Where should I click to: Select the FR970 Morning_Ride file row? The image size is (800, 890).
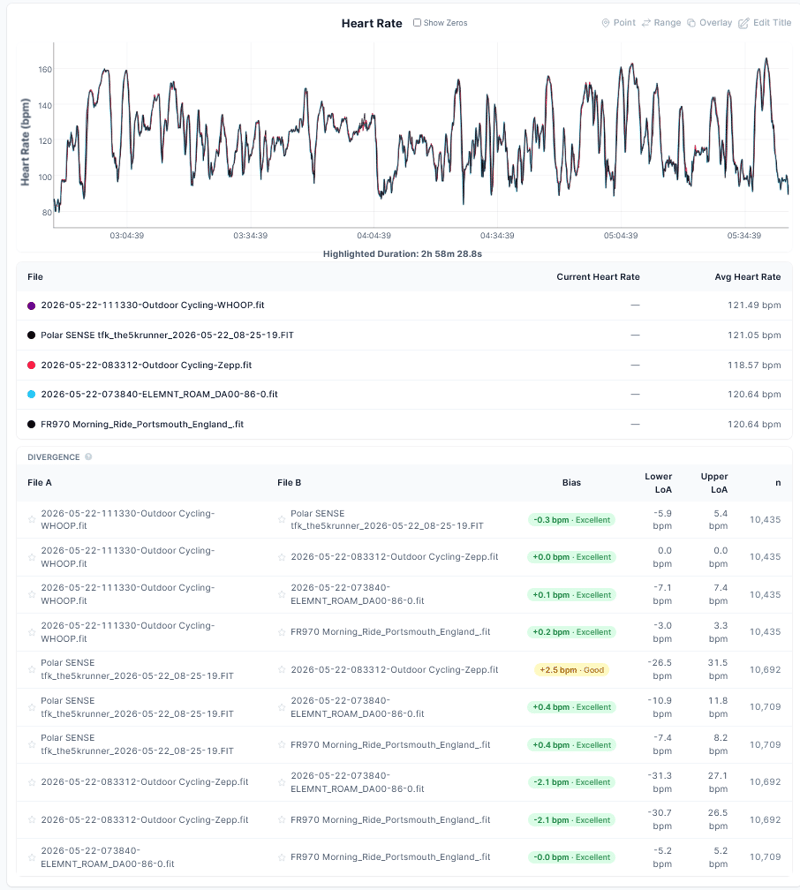click(x=404, y=424)
